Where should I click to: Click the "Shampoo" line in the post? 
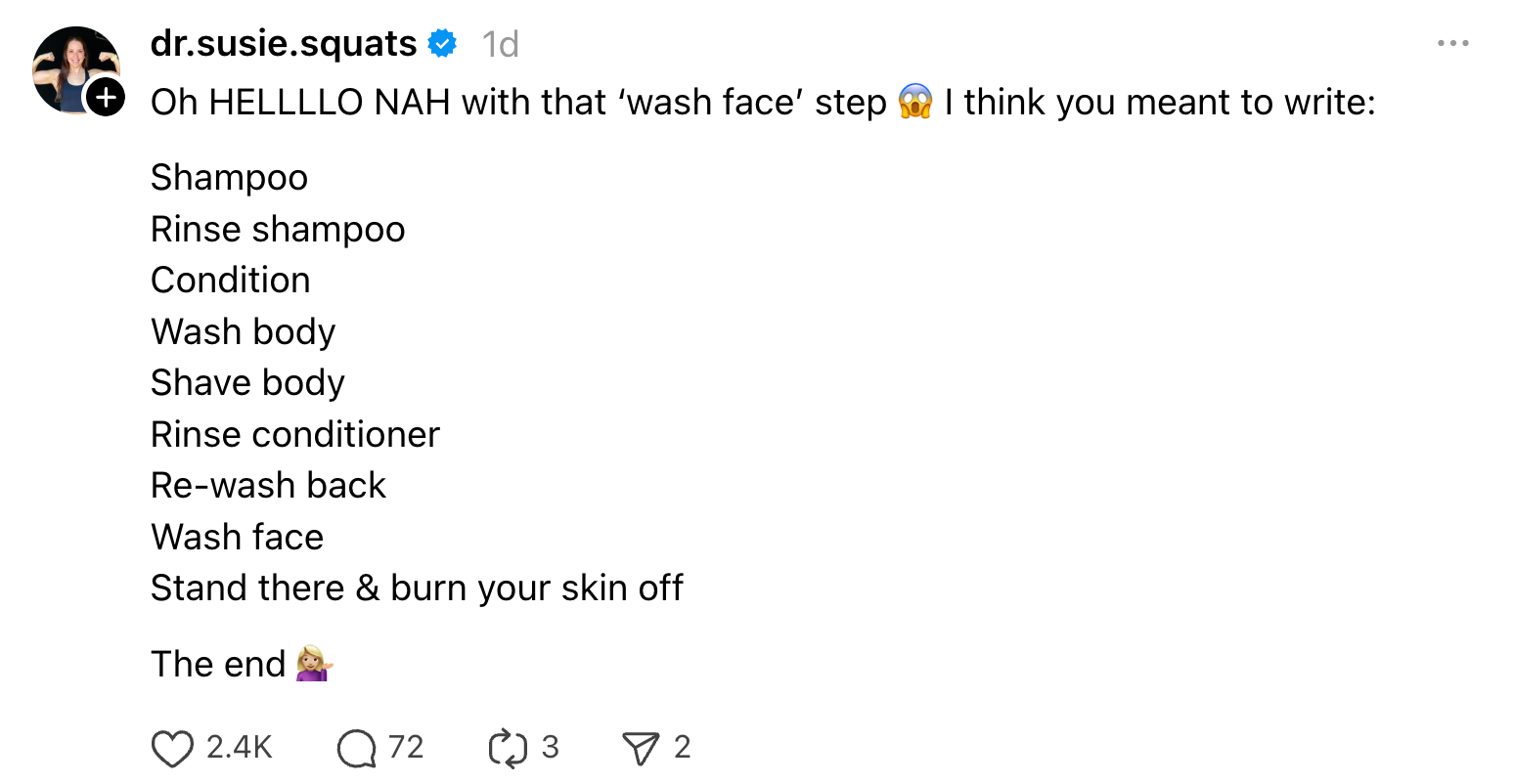pos(229,178)
